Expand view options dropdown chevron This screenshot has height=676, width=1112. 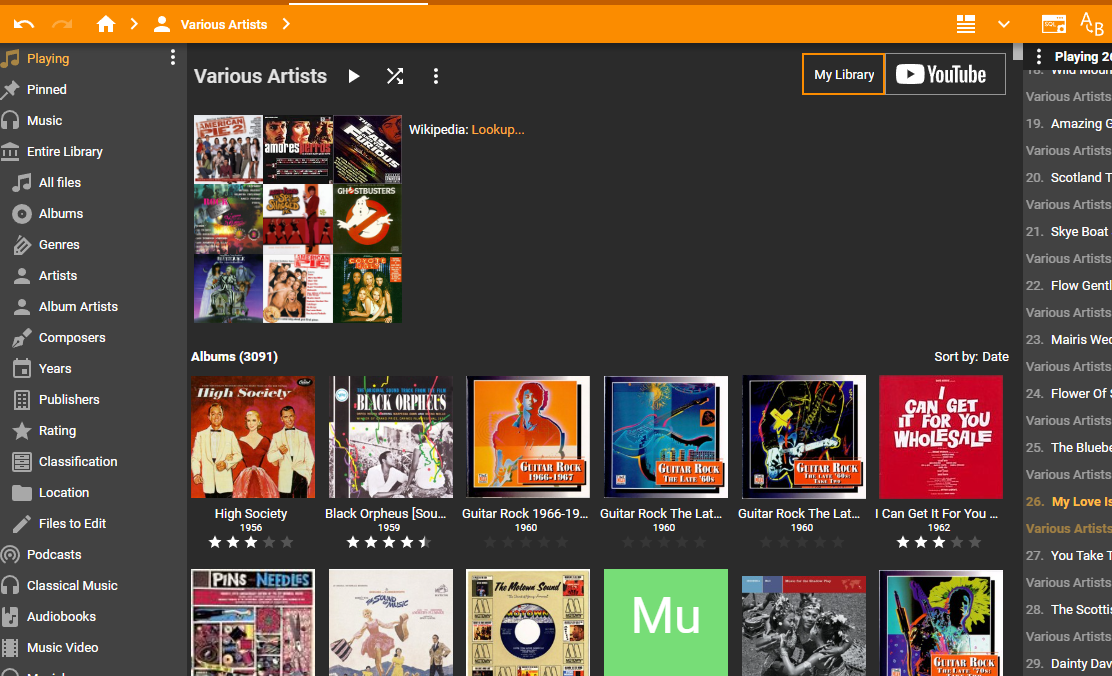(x=1004, y=24)
